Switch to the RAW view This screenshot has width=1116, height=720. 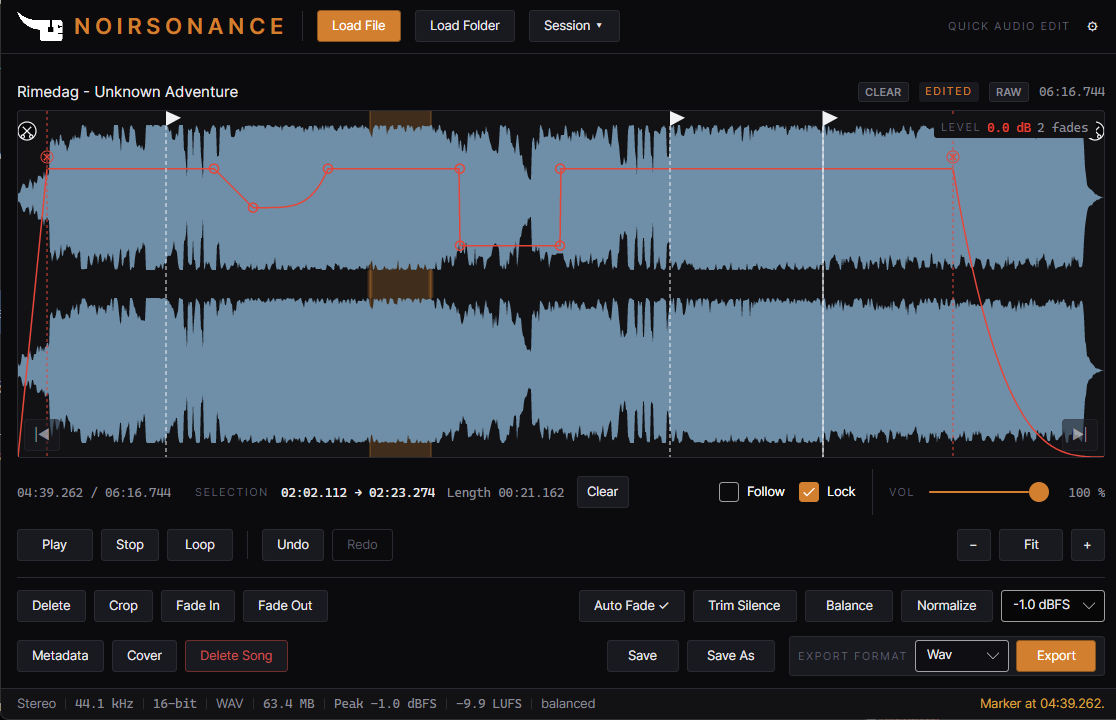pyautogui.click(x=1008, y=92)
